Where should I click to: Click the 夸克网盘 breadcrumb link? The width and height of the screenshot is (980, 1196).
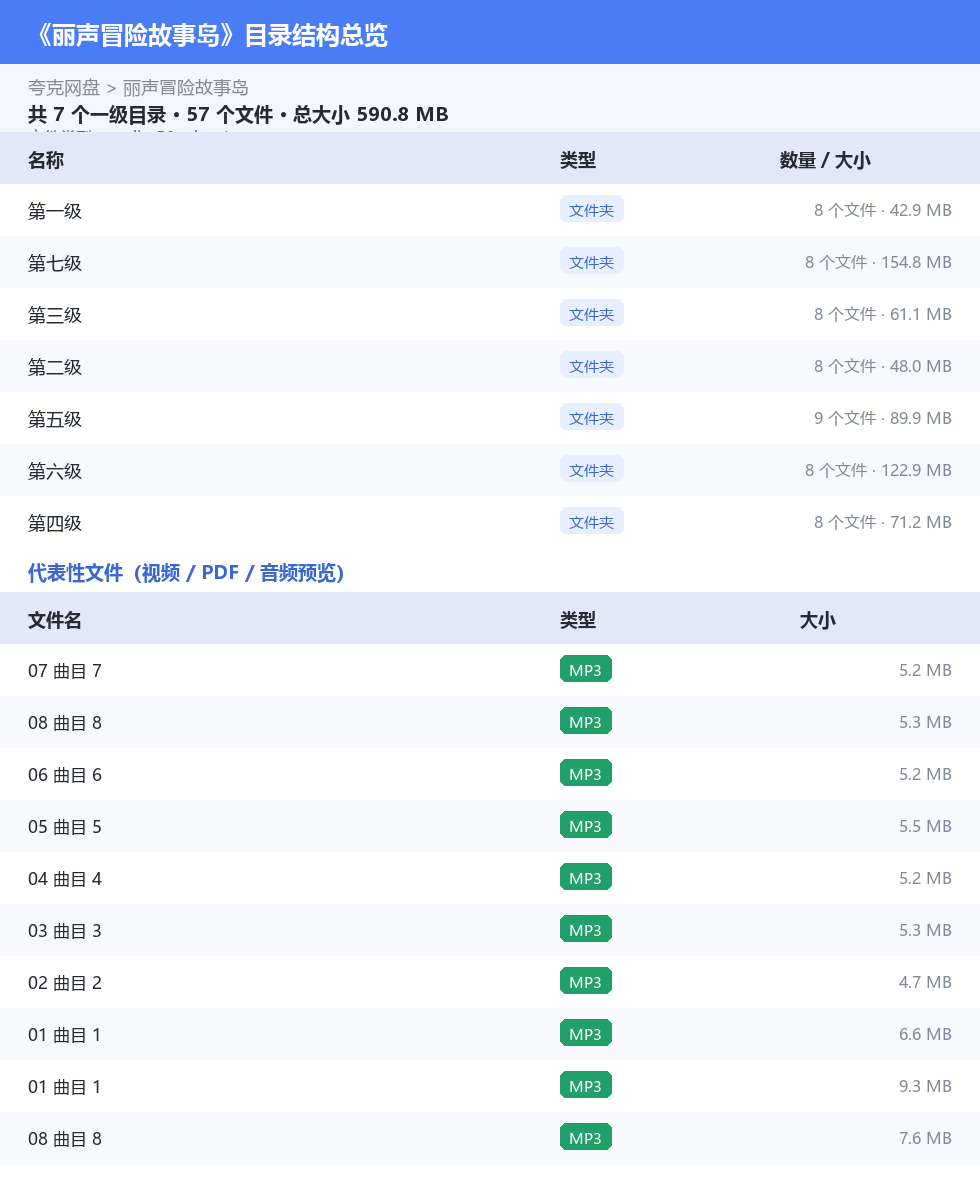coord(64,88)
